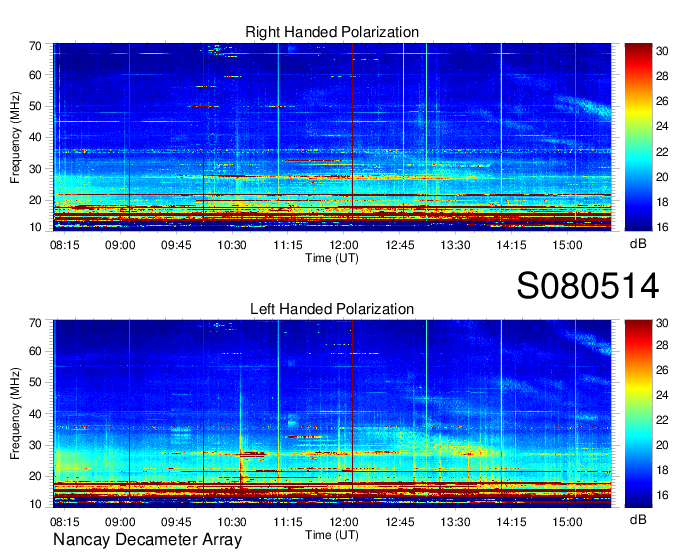Click the Right Handed spectrogram image
The image size is (680, 552).
pos(332,135)
